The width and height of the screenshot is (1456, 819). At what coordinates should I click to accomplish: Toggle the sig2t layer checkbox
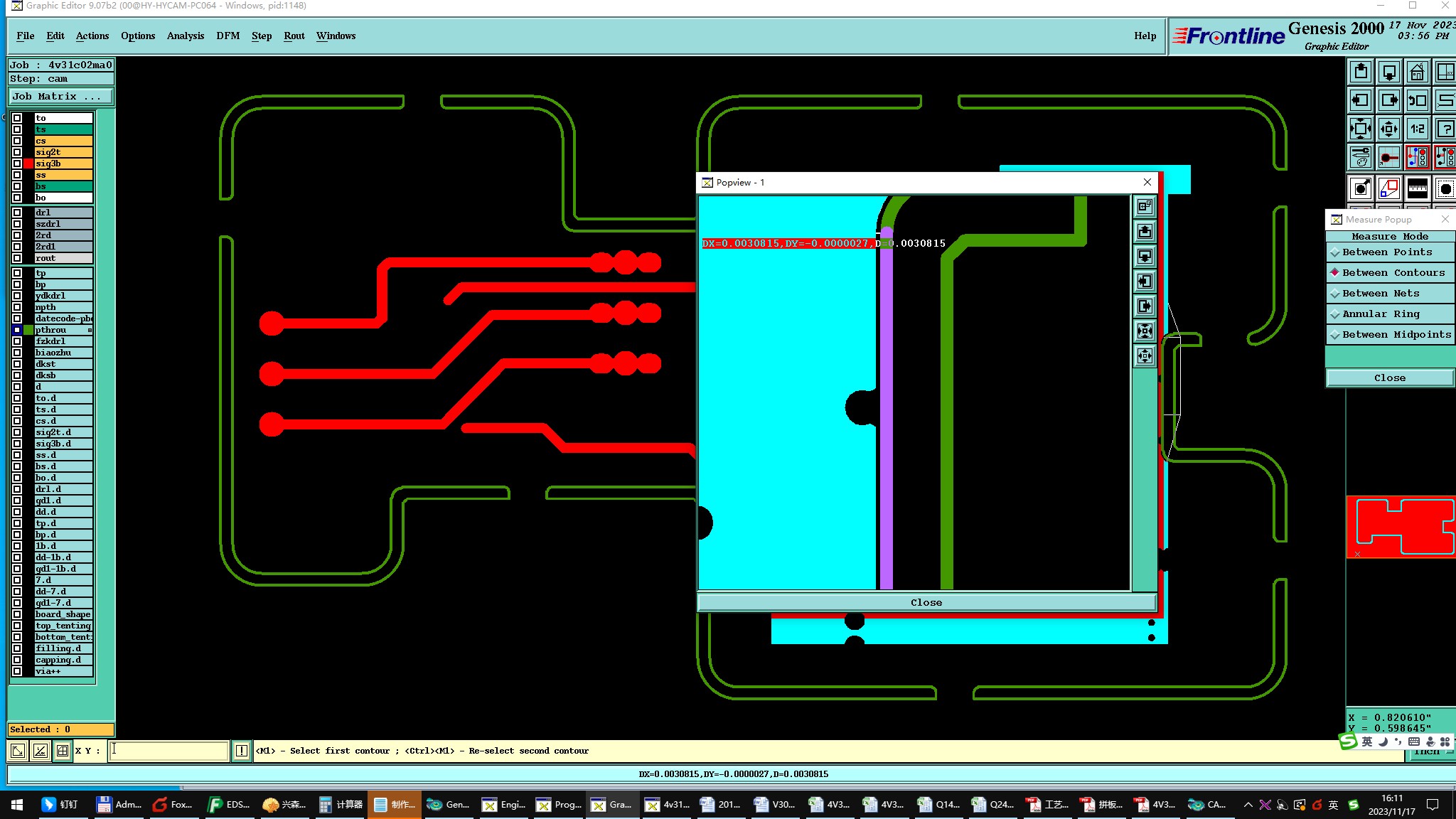(17, 152)
